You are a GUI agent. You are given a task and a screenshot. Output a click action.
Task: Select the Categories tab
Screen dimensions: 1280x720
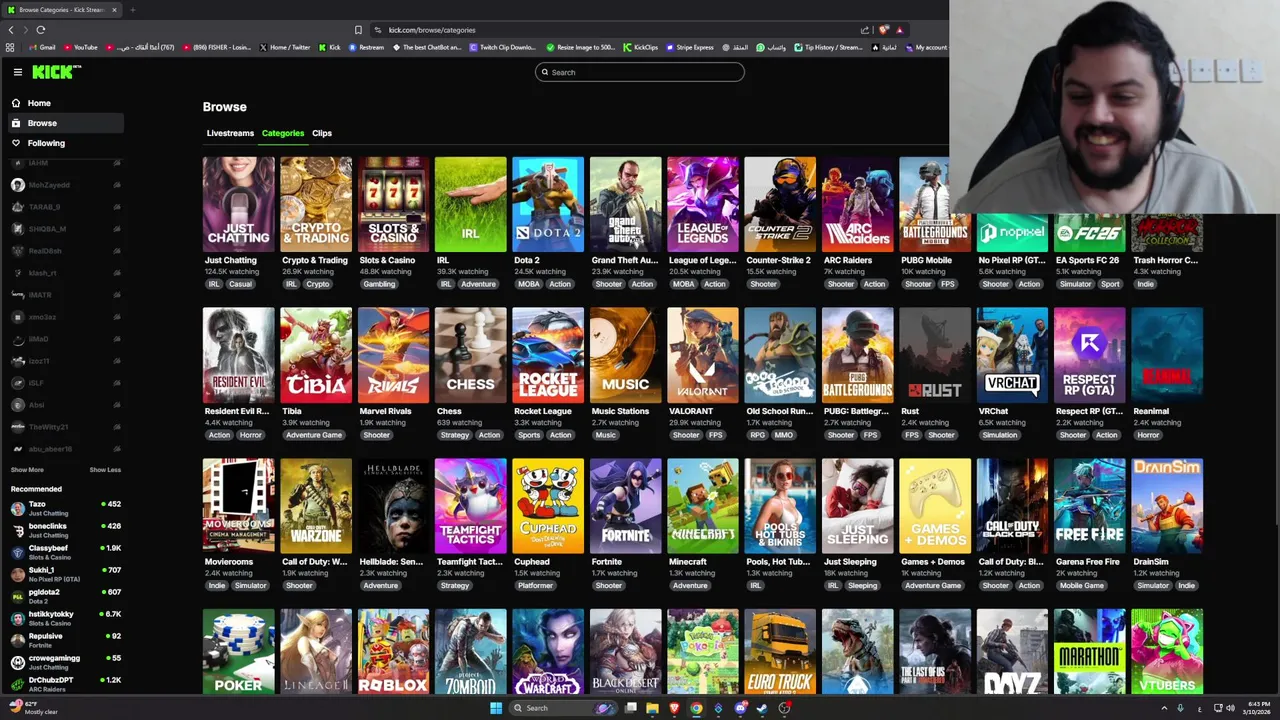click(x=283, y=133)
